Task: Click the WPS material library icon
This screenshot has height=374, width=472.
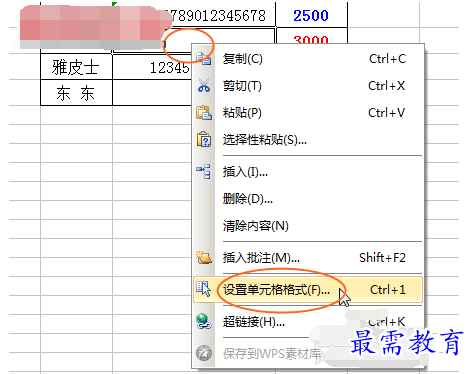Action: tap(204, 353)
